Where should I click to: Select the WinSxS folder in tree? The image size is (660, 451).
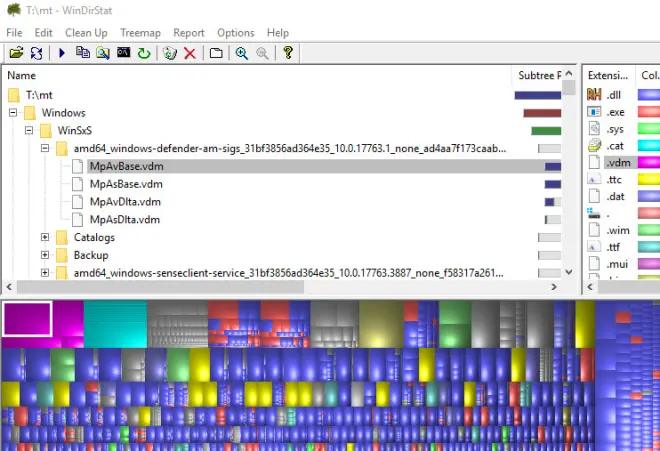[75, 131]
